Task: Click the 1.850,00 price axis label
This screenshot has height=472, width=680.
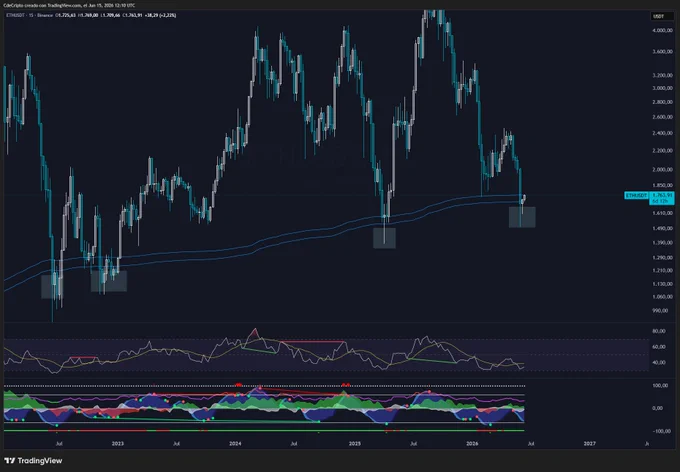Action: (x=662, y=185)
